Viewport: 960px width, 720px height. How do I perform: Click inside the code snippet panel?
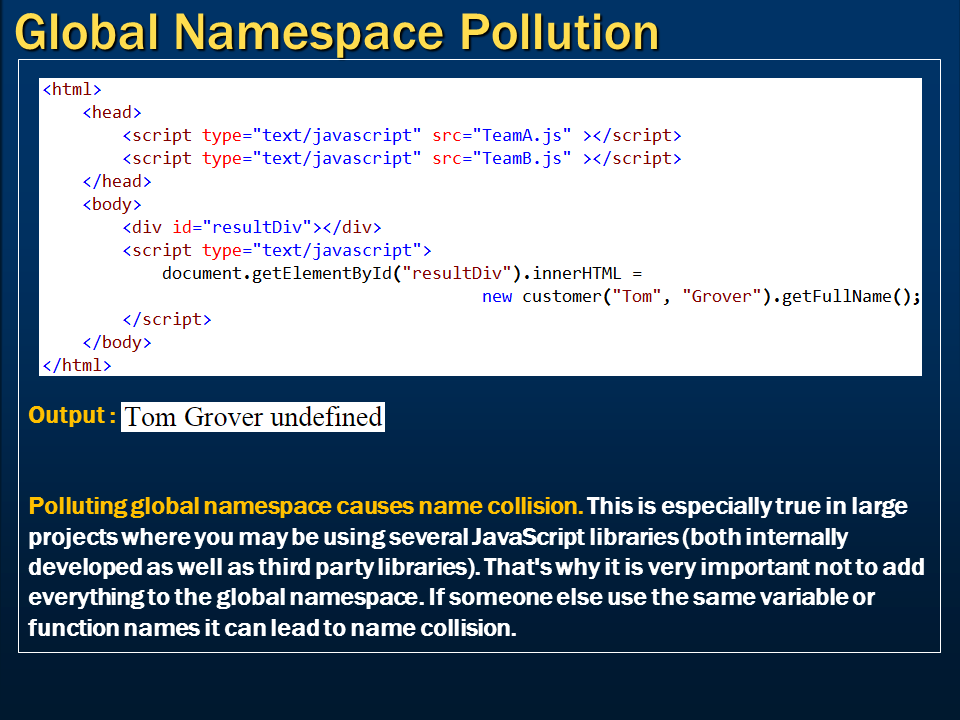click(x=480, y=225)
